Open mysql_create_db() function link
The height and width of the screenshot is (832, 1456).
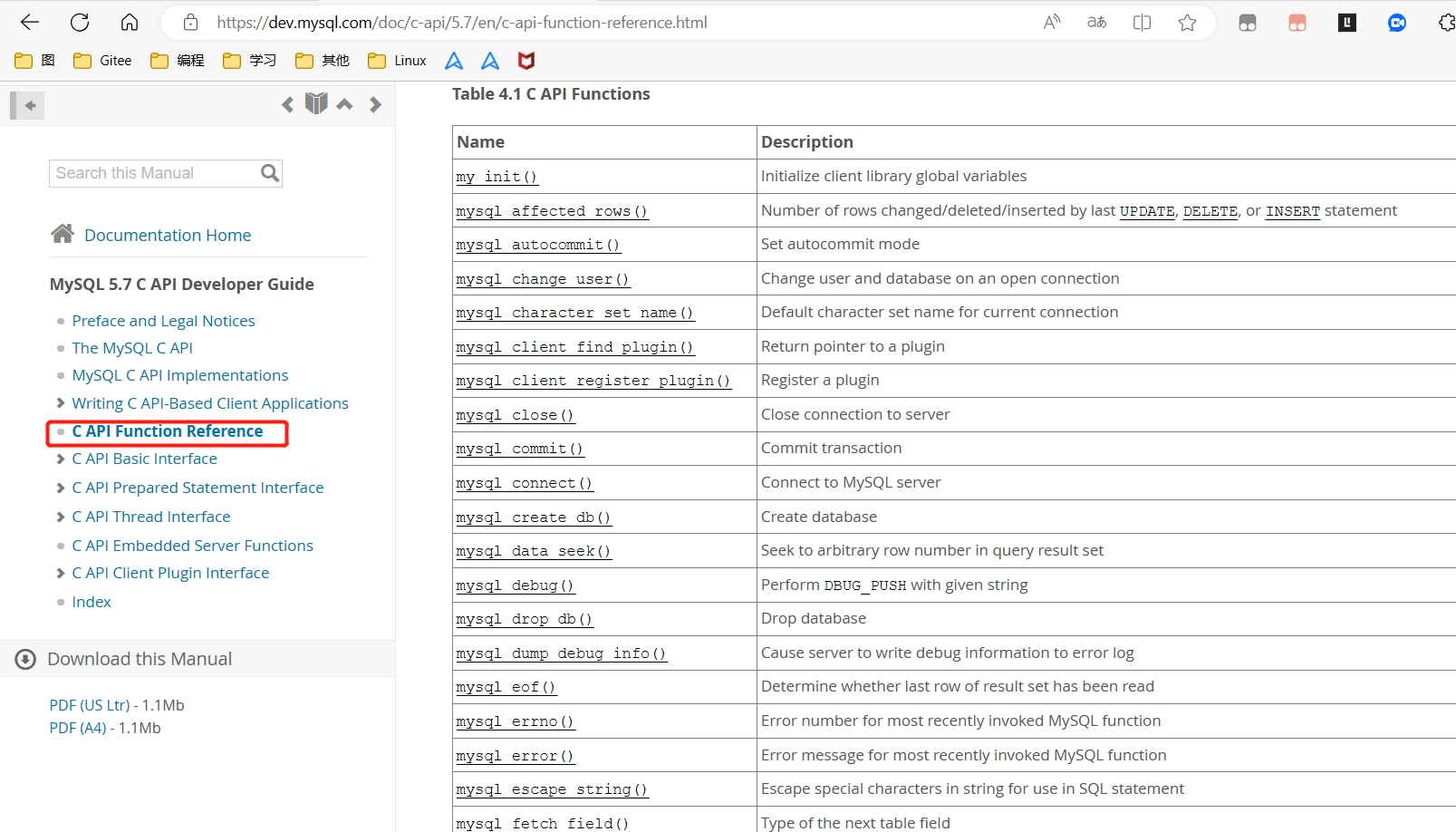pos(534,518)
